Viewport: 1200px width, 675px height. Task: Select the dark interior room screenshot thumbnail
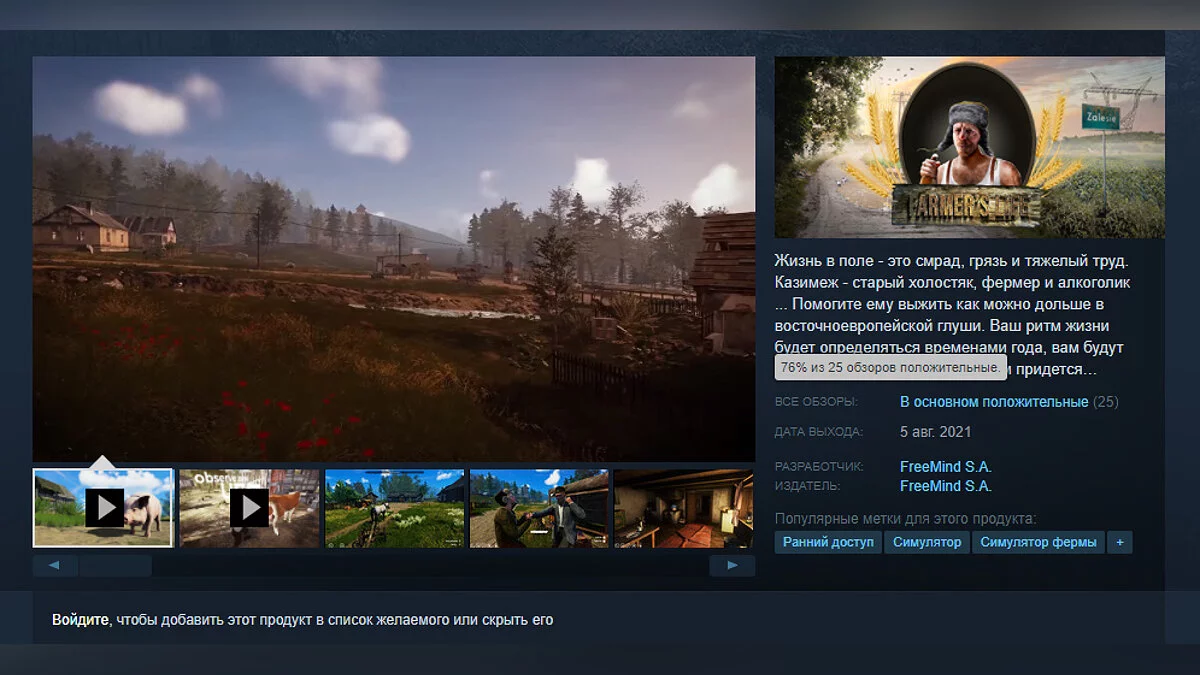684,508
